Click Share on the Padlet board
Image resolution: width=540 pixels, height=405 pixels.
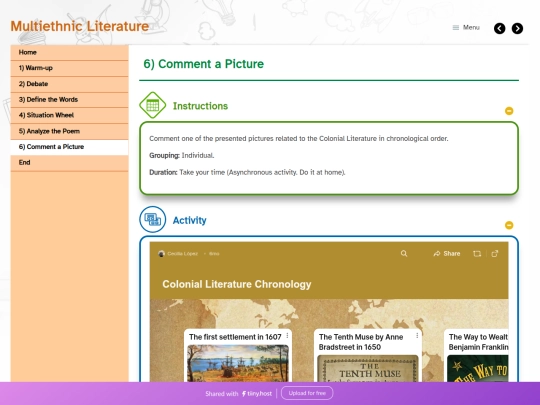[x=447, y=254]
